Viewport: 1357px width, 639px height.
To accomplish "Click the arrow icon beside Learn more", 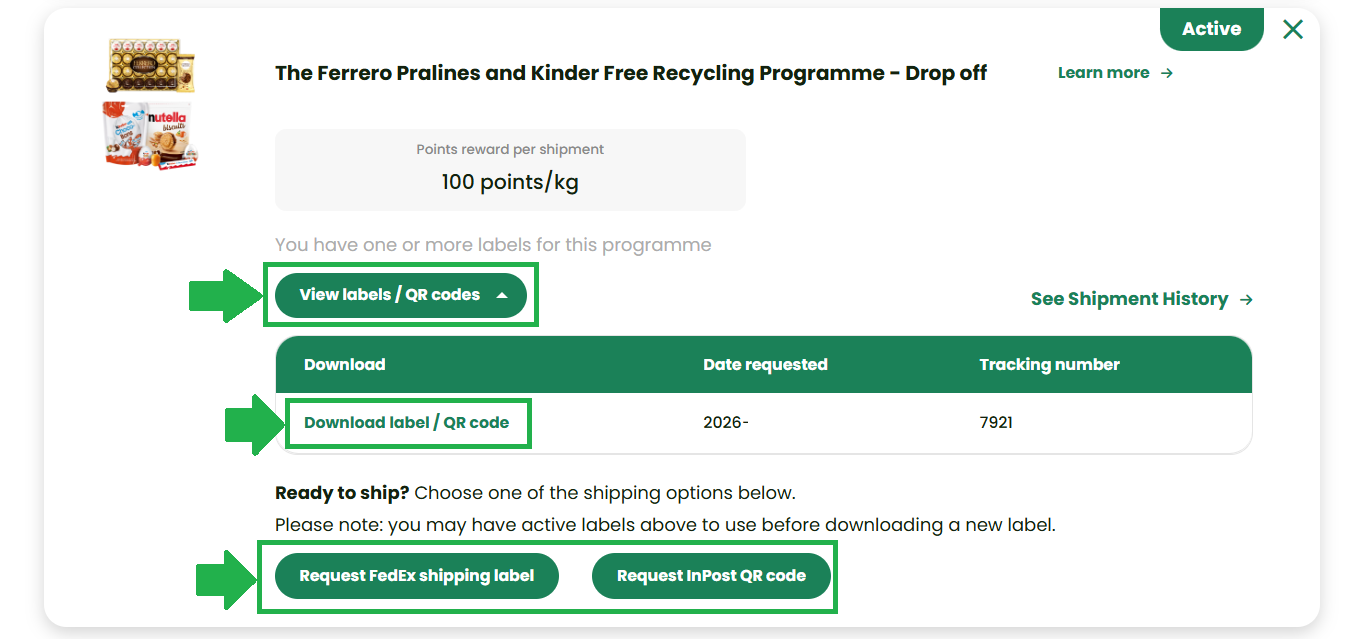I will click(x=1167, y=73).
